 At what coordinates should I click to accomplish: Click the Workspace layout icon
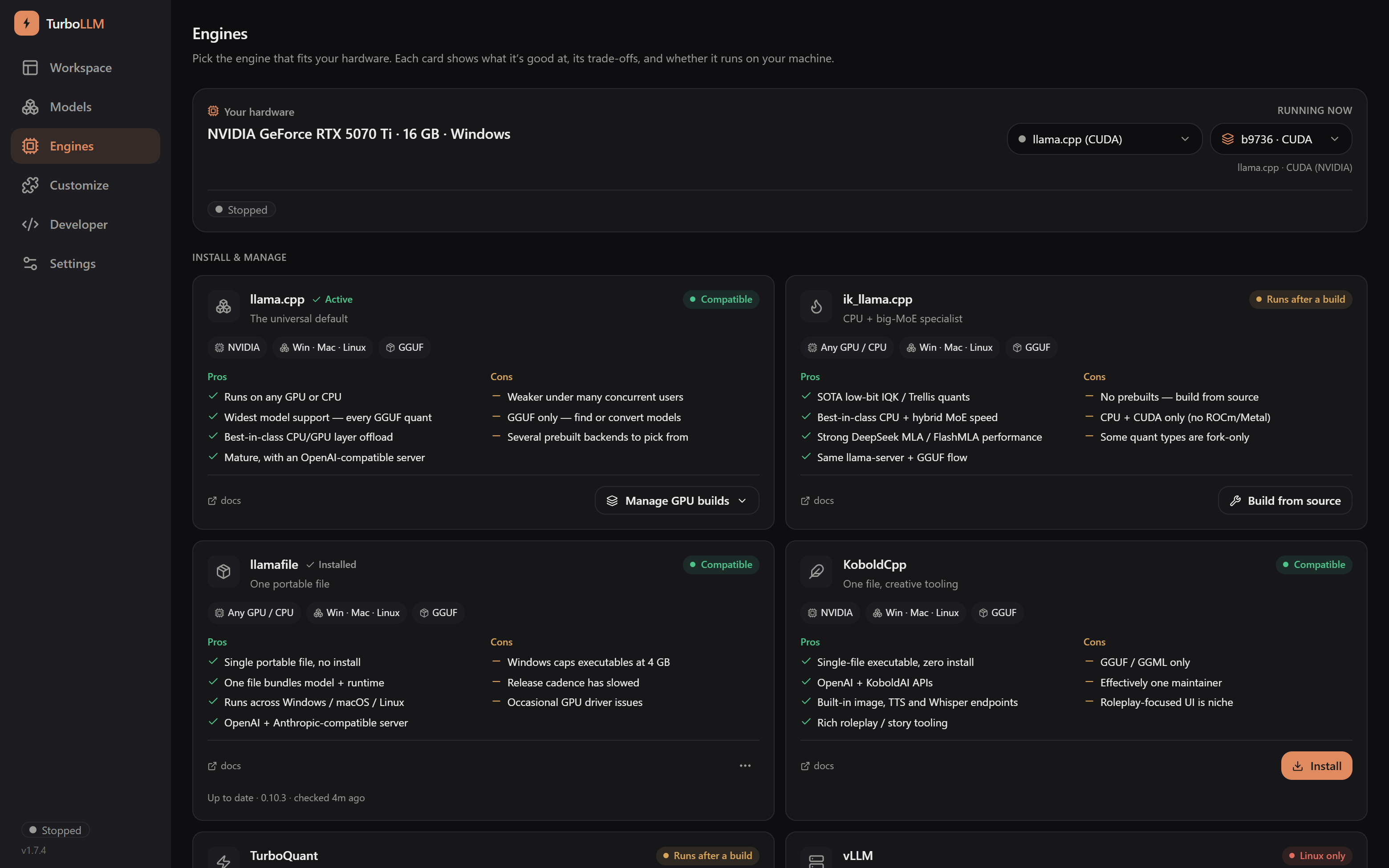30,68
